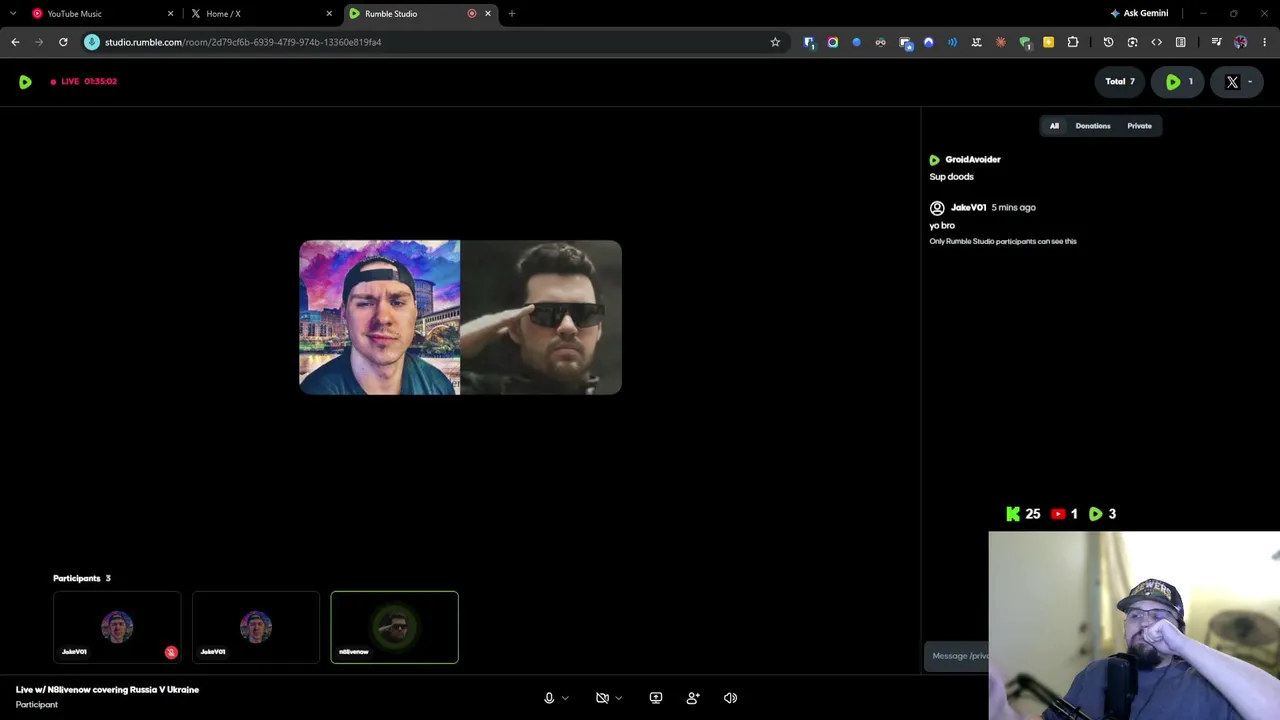
Task: Switch chat to the Donations tab
Action: 1093,126
